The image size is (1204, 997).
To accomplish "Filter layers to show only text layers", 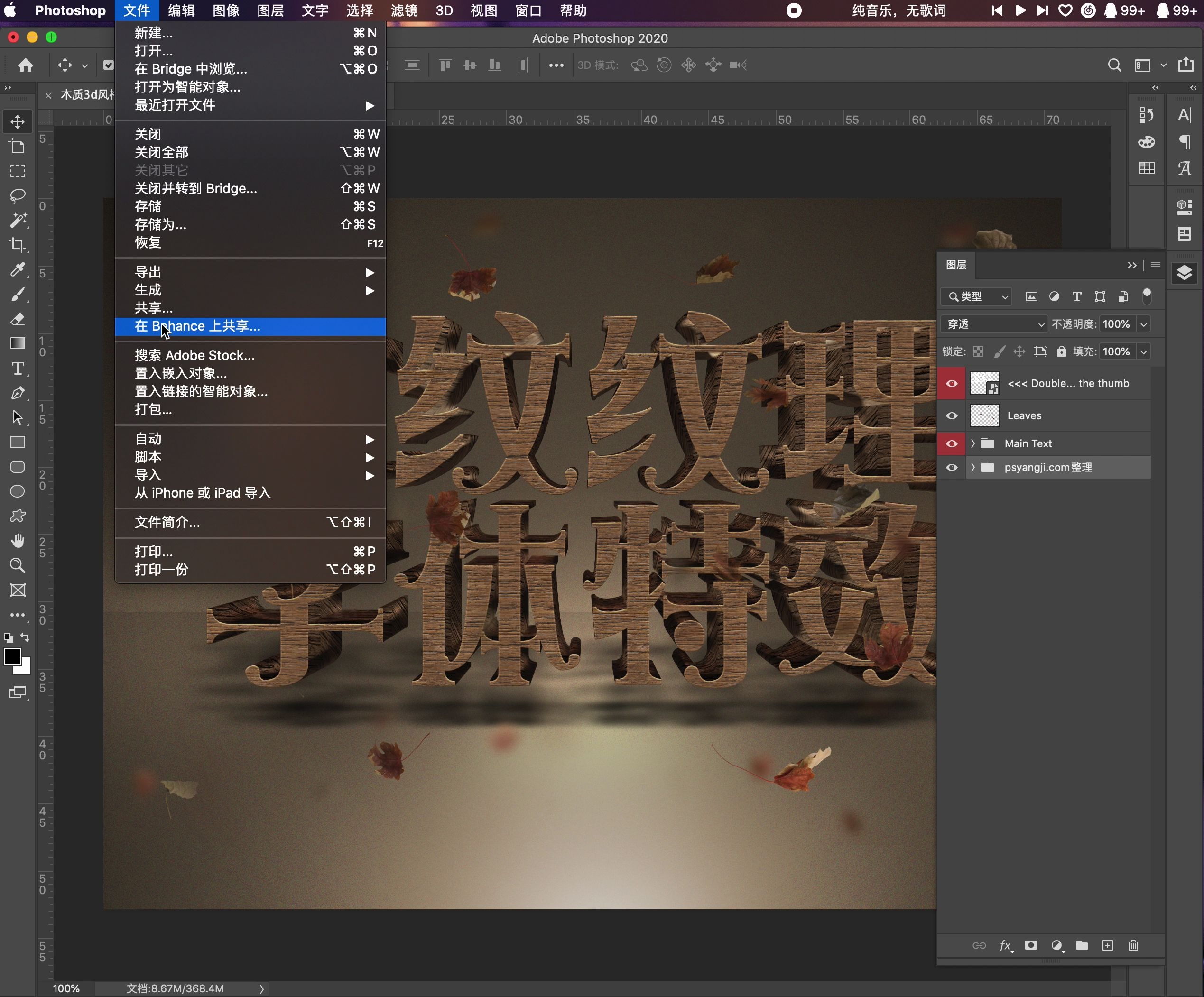I will [x=1077, y=296].
